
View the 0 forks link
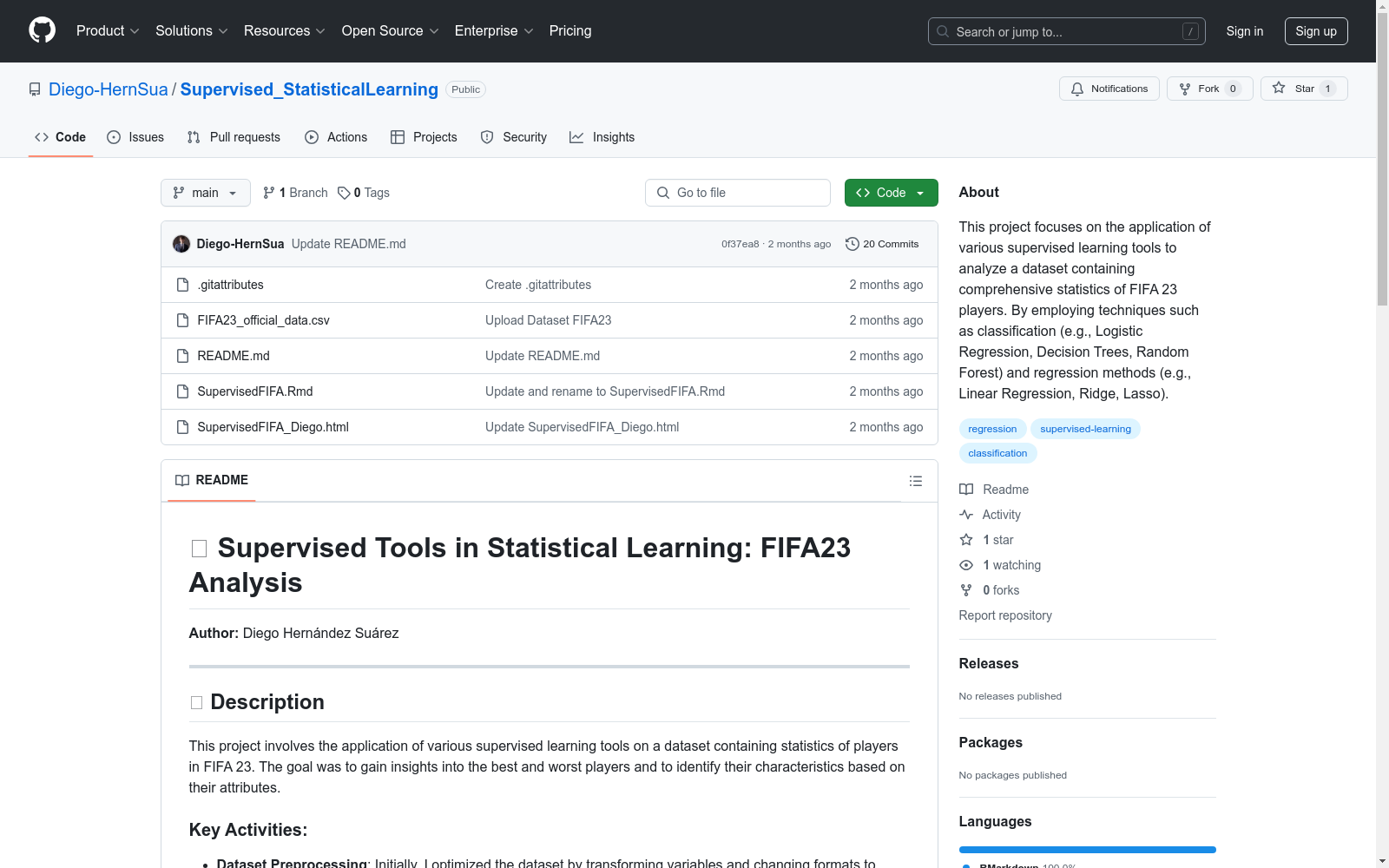pos(990,590)
